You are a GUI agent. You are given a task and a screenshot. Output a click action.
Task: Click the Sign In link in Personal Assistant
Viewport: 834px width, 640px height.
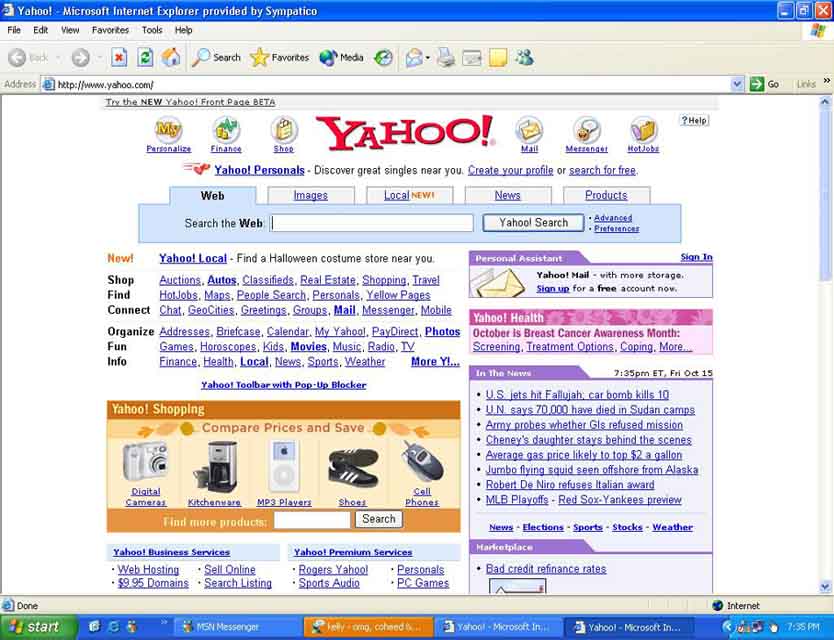[x=696, y=257]
